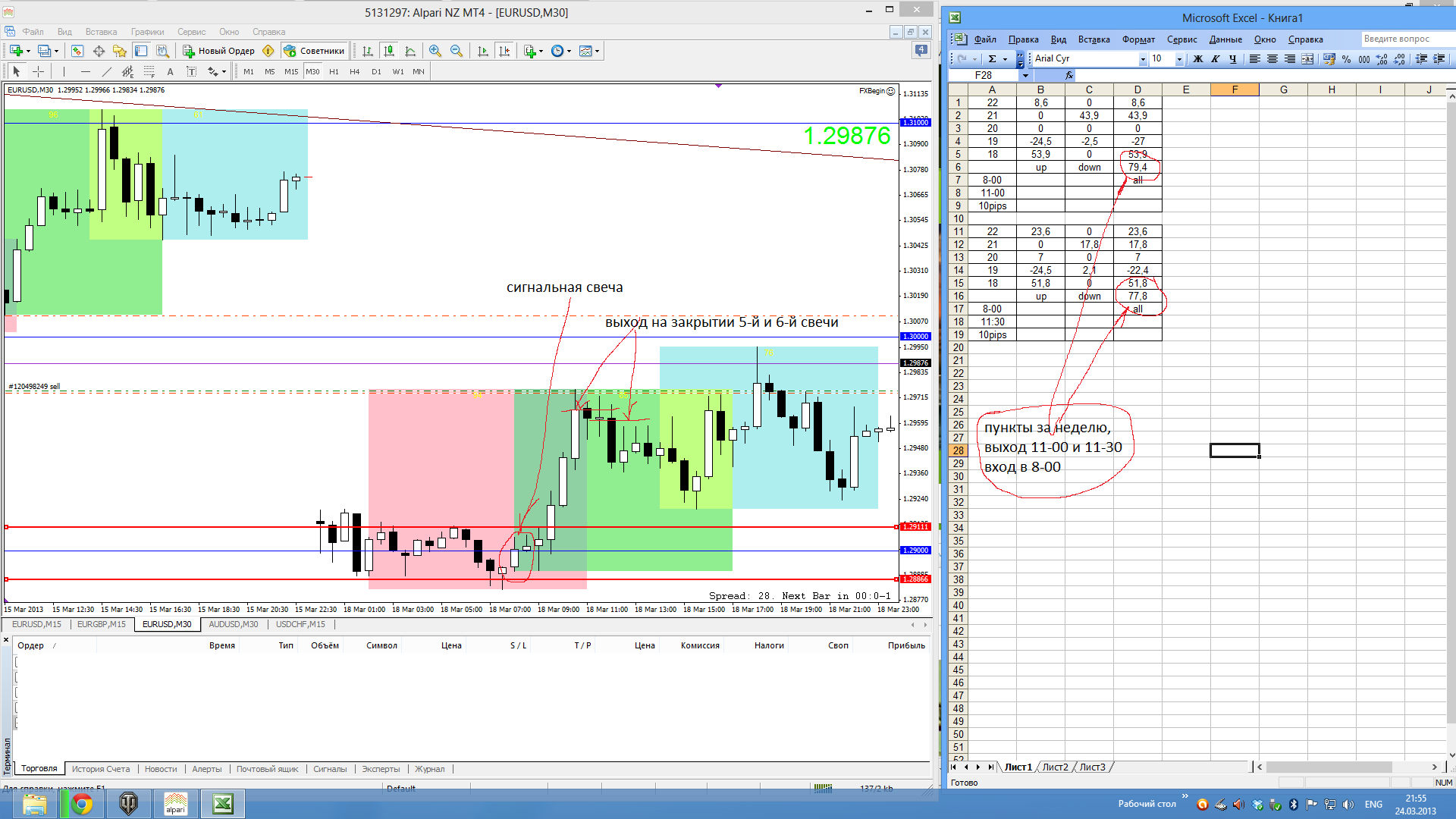Open the Profiles icon in MT4 toolbar

coord(45,51)
